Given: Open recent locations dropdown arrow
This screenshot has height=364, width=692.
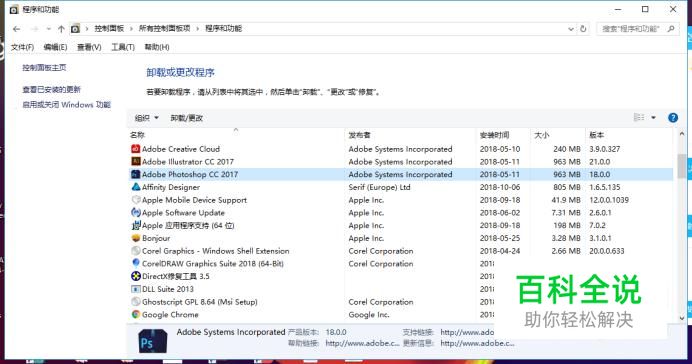Looking at the screenshot, I should pyautogui.click(x=49, y=29).
